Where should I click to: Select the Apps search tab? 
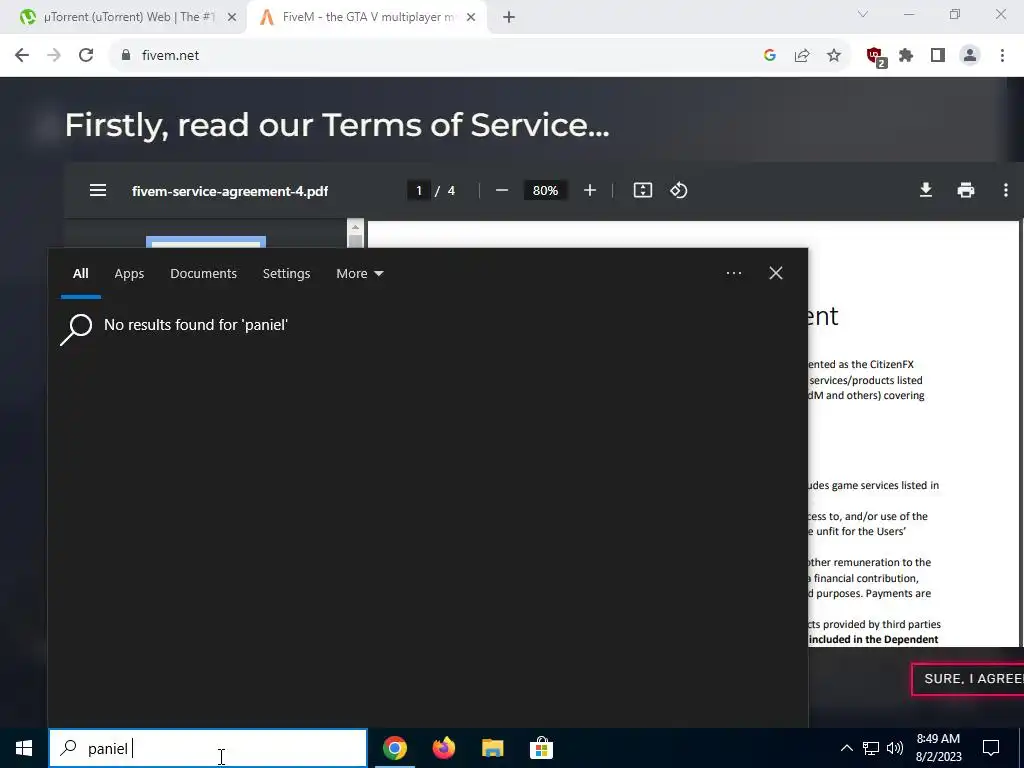pos(129,274)
